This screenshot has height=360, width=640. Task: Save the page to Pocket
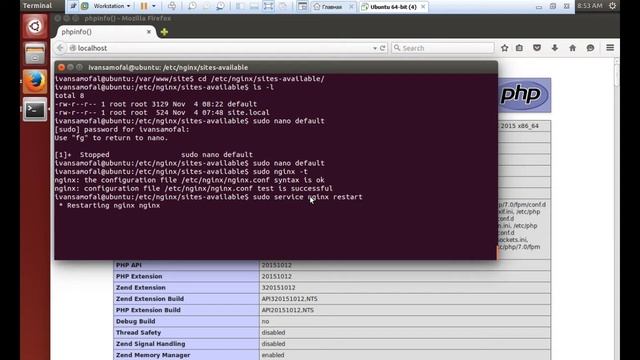pyautogui.click(x=537, y=48)
